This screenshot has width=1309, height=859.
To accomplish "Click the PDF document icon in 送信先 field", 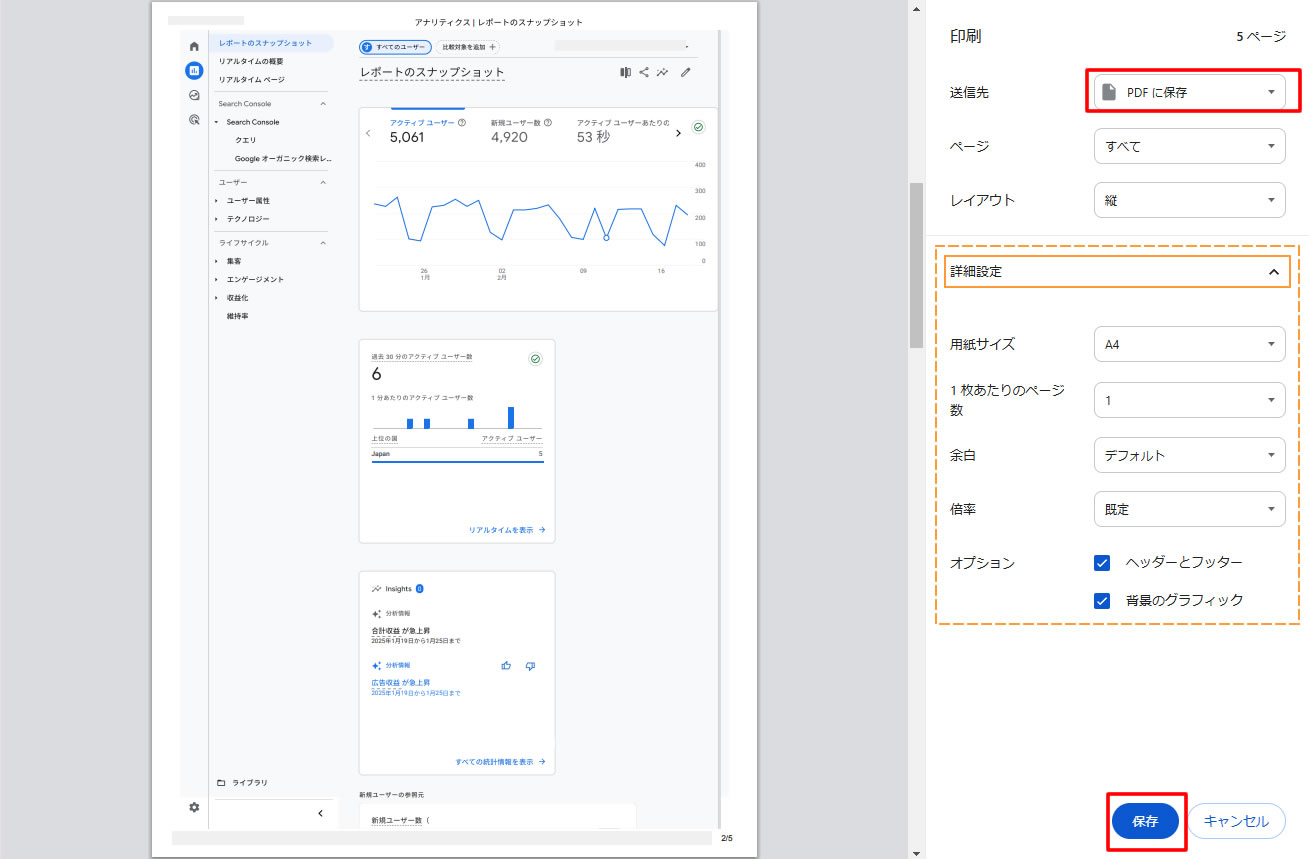I will point(1108,92).
